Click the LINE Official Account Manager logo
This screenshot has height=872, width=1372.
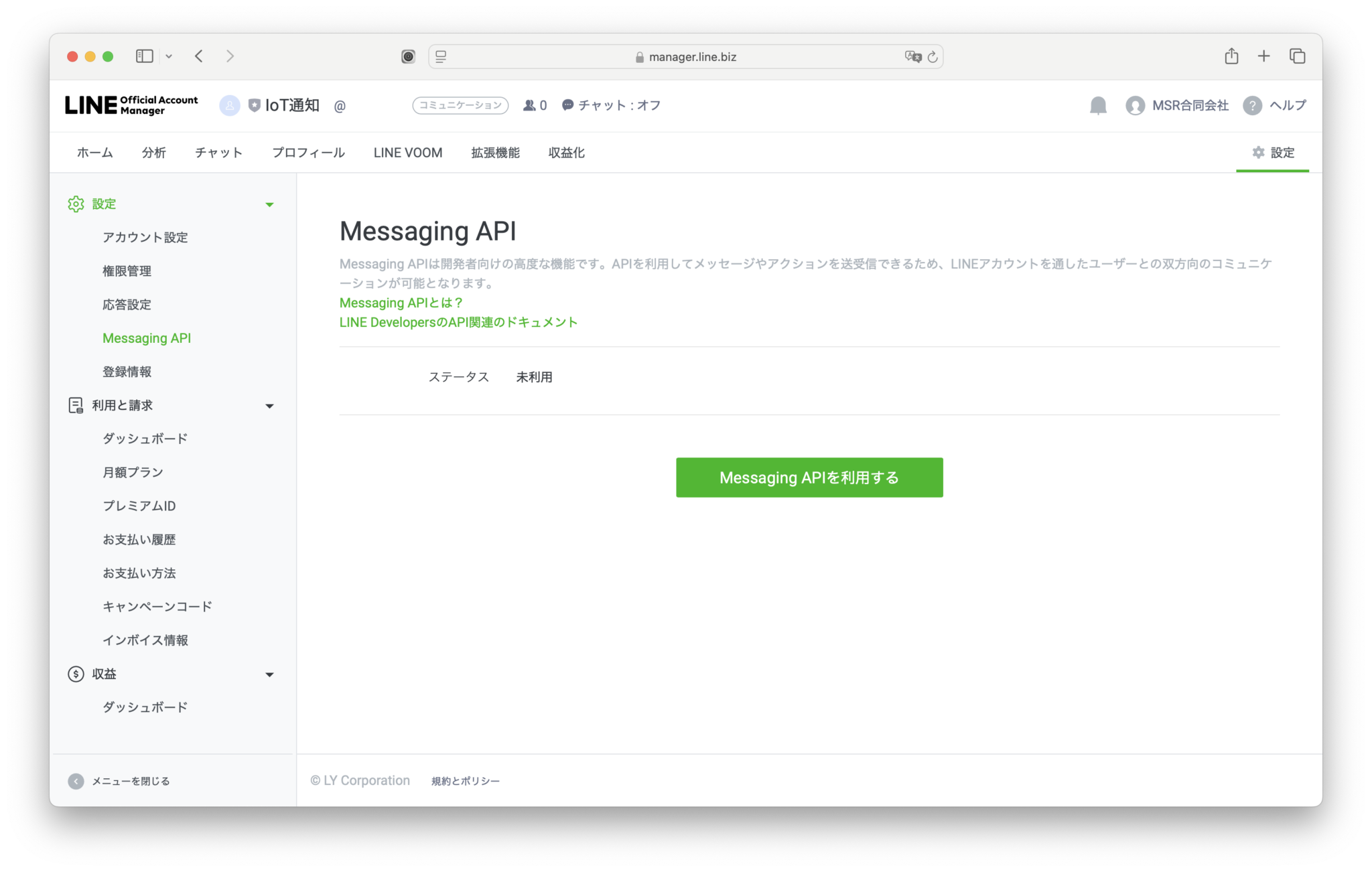pyautogui.click(x=131, y=105)
